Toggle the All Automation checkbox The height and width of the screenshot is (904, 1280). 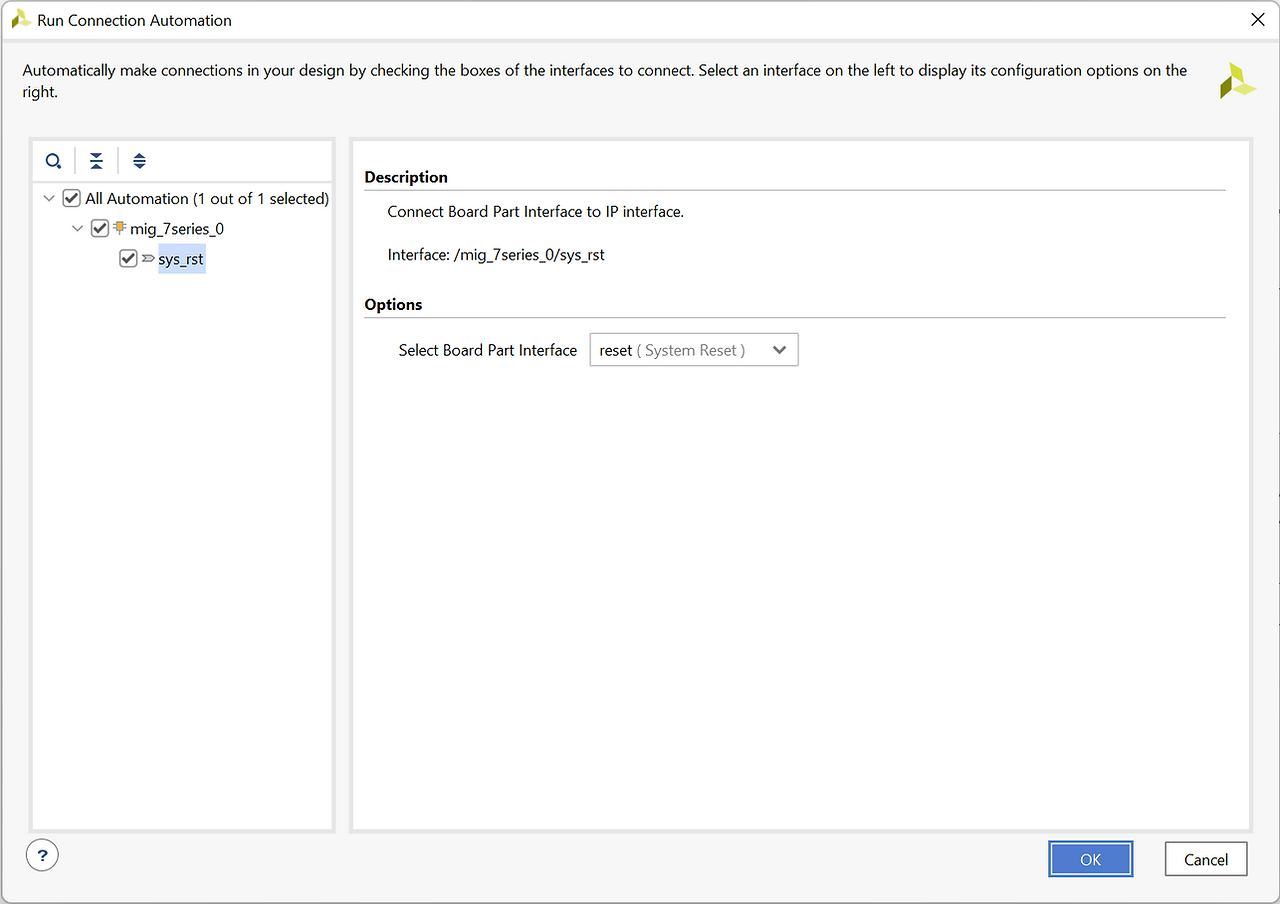point(71,198)
